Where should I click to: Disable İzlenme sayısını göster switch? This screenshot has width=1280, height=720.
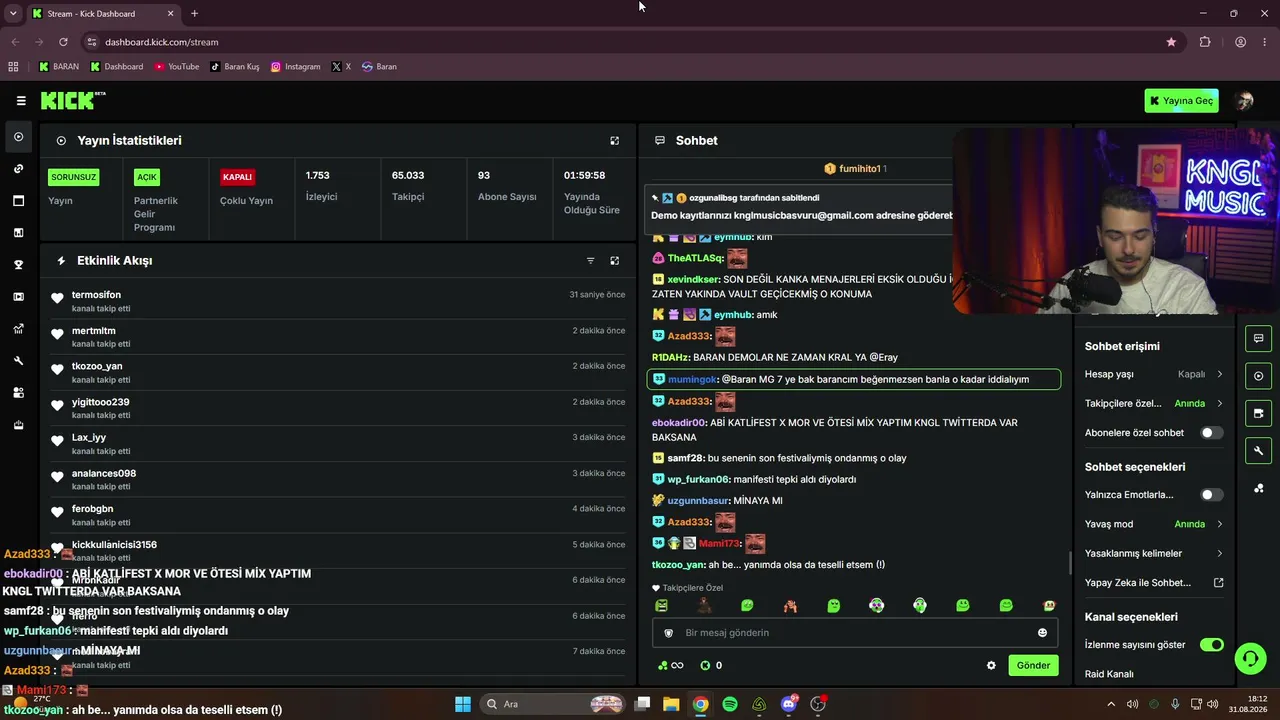tap(1211, 645)
